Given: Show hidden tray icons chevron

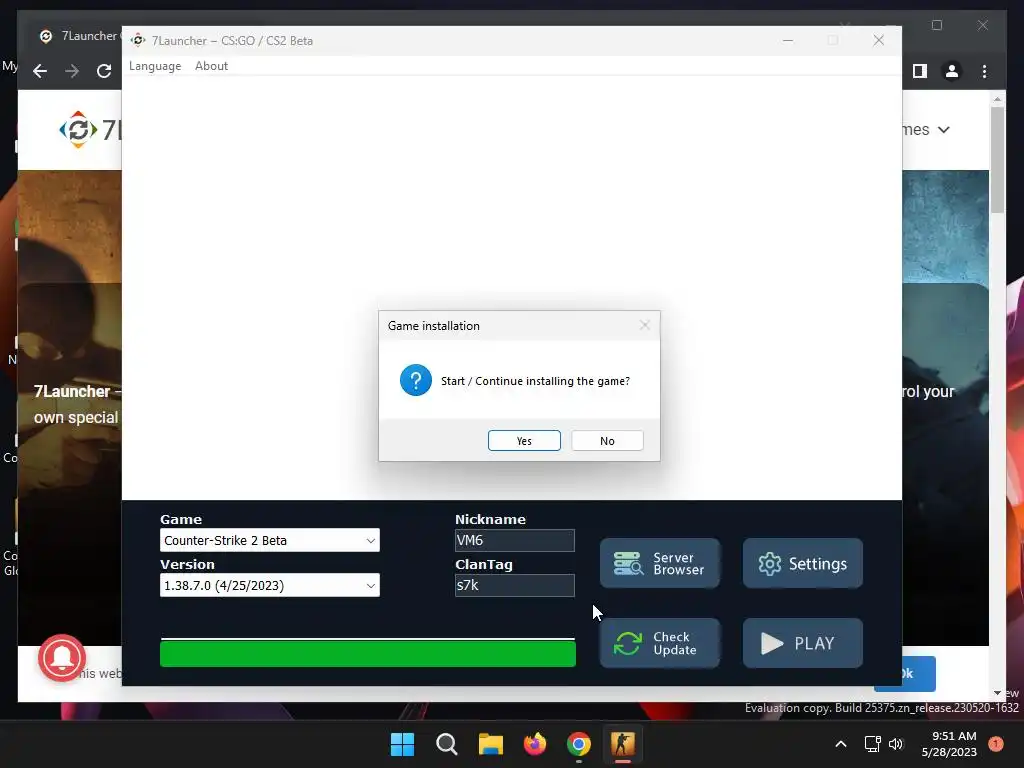Looking at the screenshot, I should [x=841, y=744].
